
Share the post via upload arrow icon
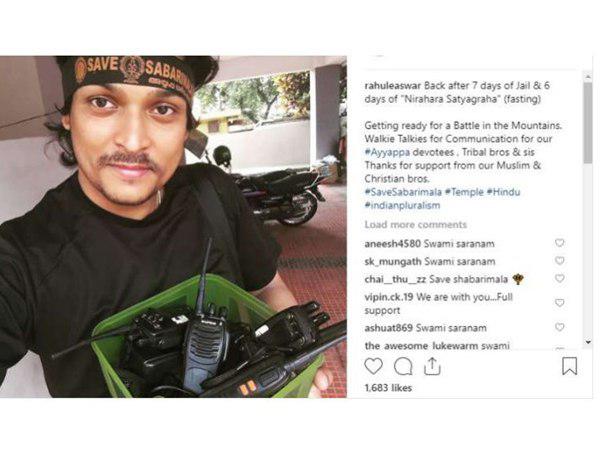(x=432, y=366)
